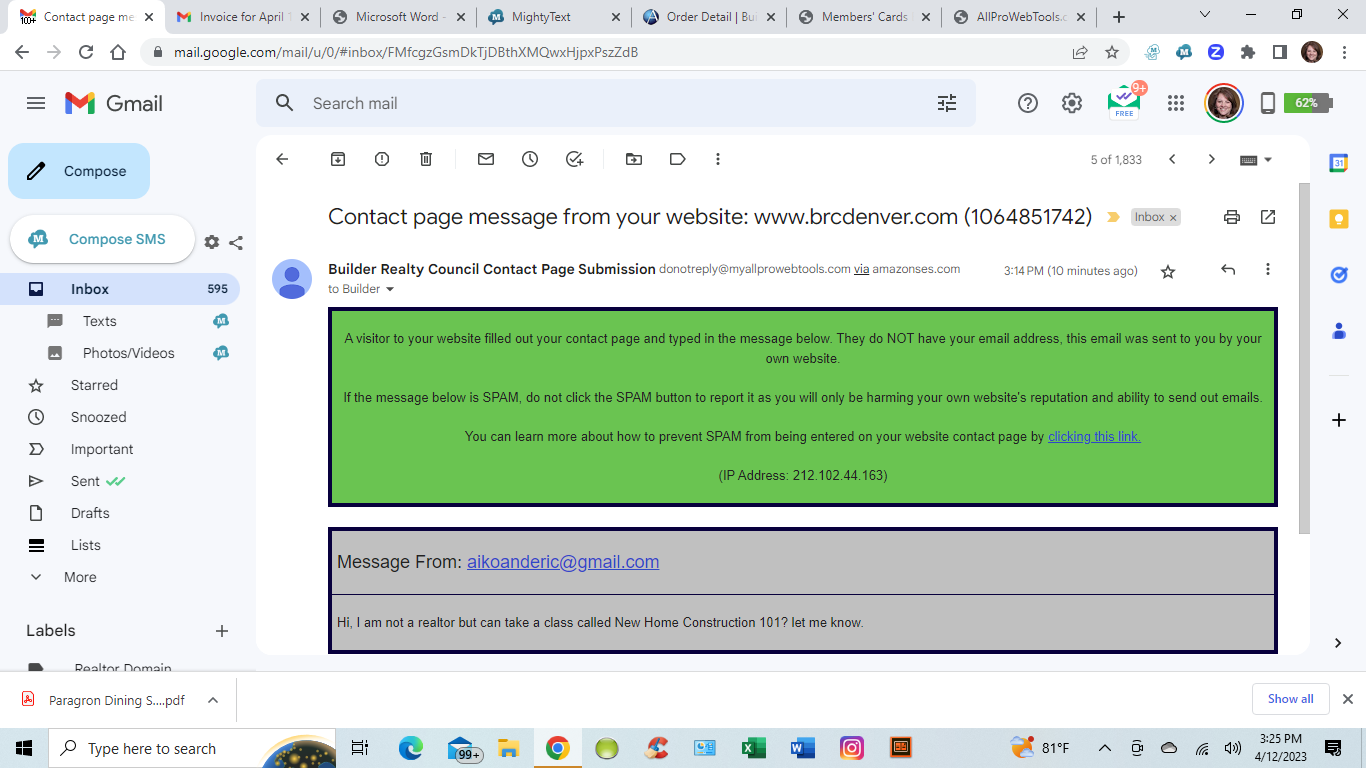Remove the Inbox label chip
The height and width of the screenshot is (768, 1366).
(x=1173, y=217)
